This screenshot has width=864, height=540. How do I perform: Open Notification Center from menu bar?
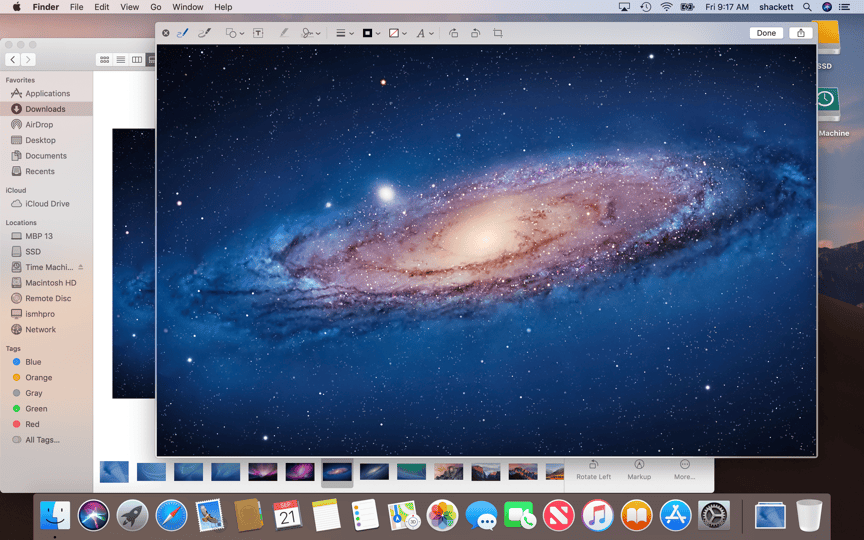(844, 7)
